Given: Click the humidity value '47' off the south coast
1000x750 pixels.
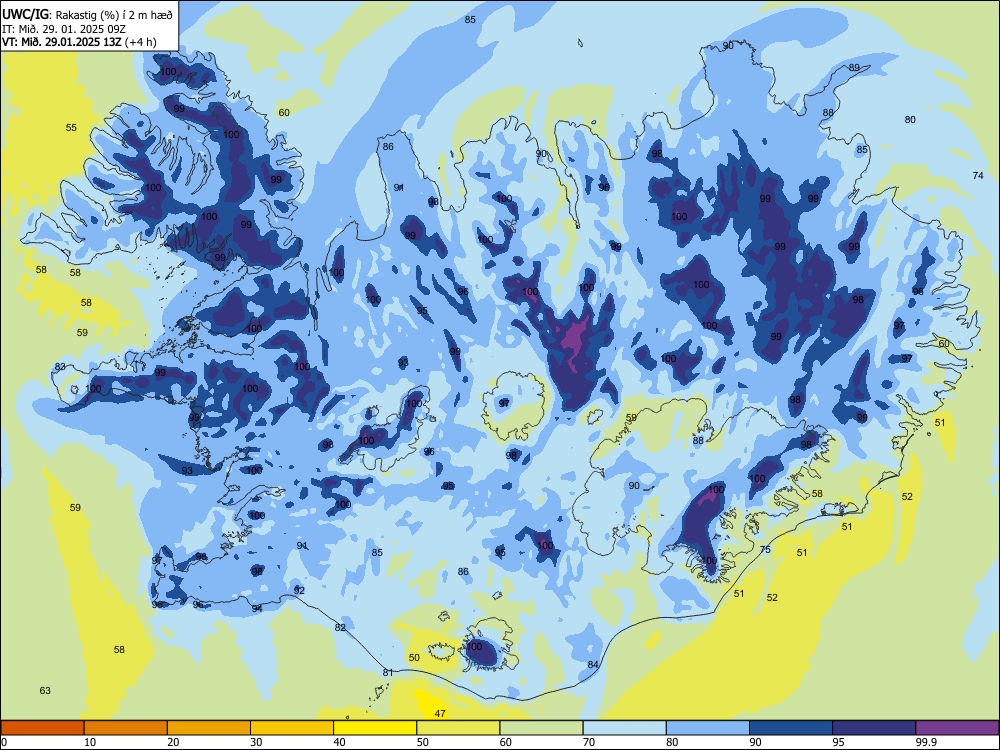Looking at the screenshot, I should [x=440, y=714].
